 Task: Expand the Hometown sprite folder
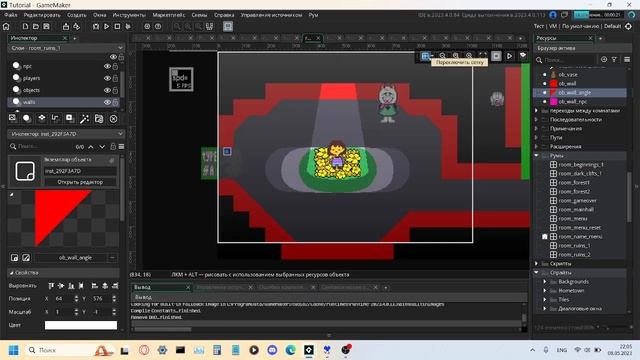coord(545,291)
